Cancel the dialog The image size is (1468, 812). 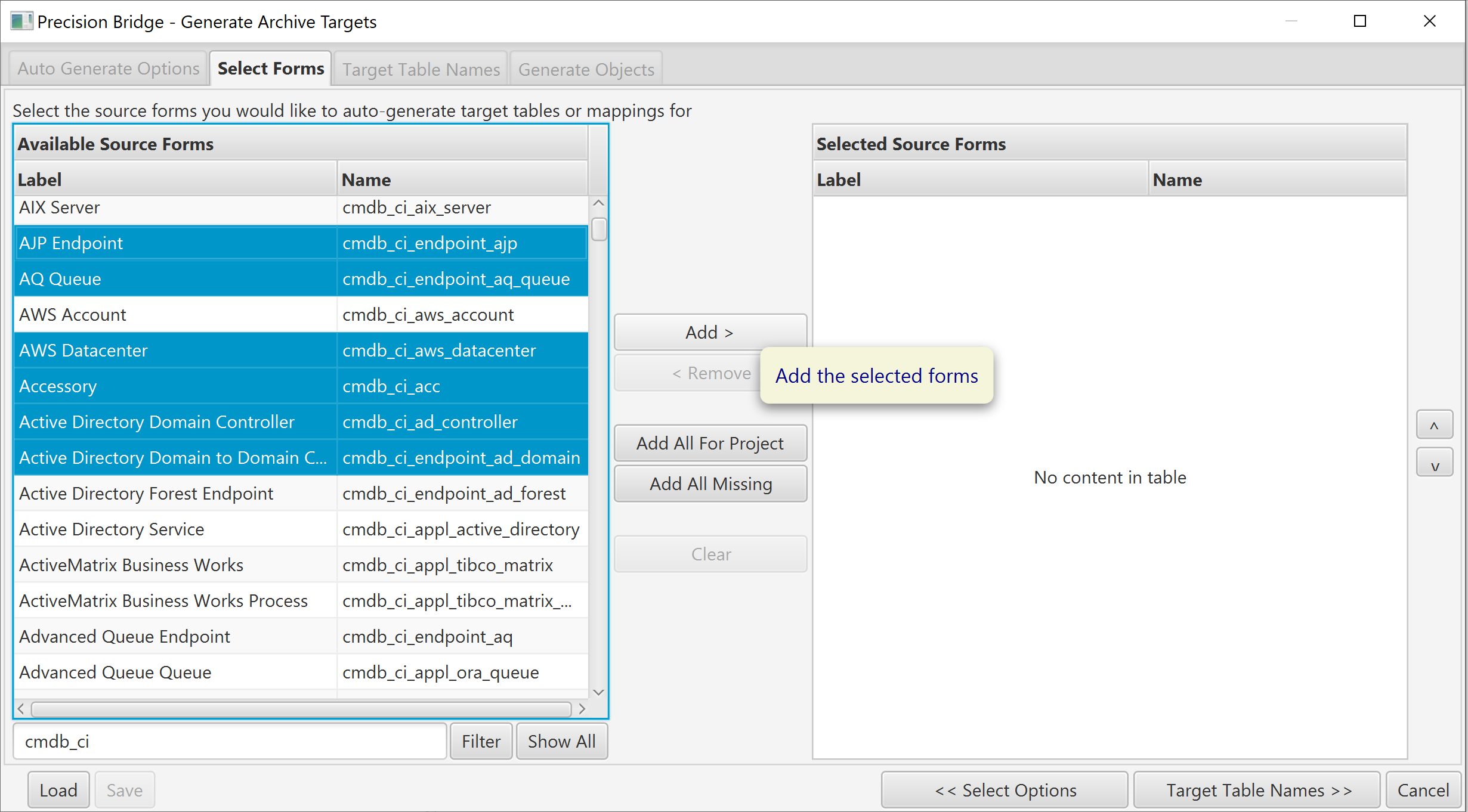[x=1423, y=790]
